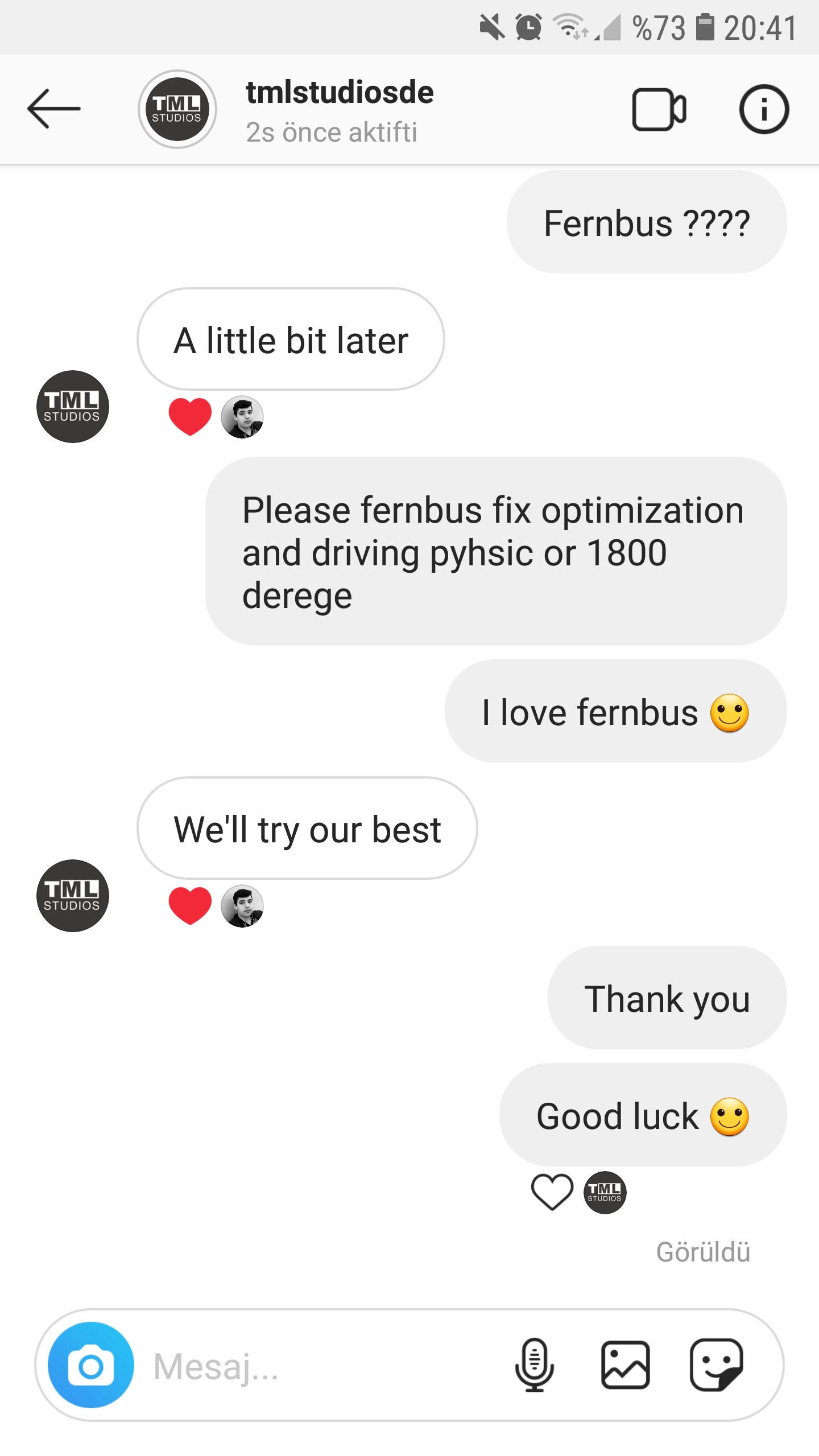This screenshot has height=1456, width=819.
Task: Tap the TML Studios header profile picture
Action: [177, 109]
